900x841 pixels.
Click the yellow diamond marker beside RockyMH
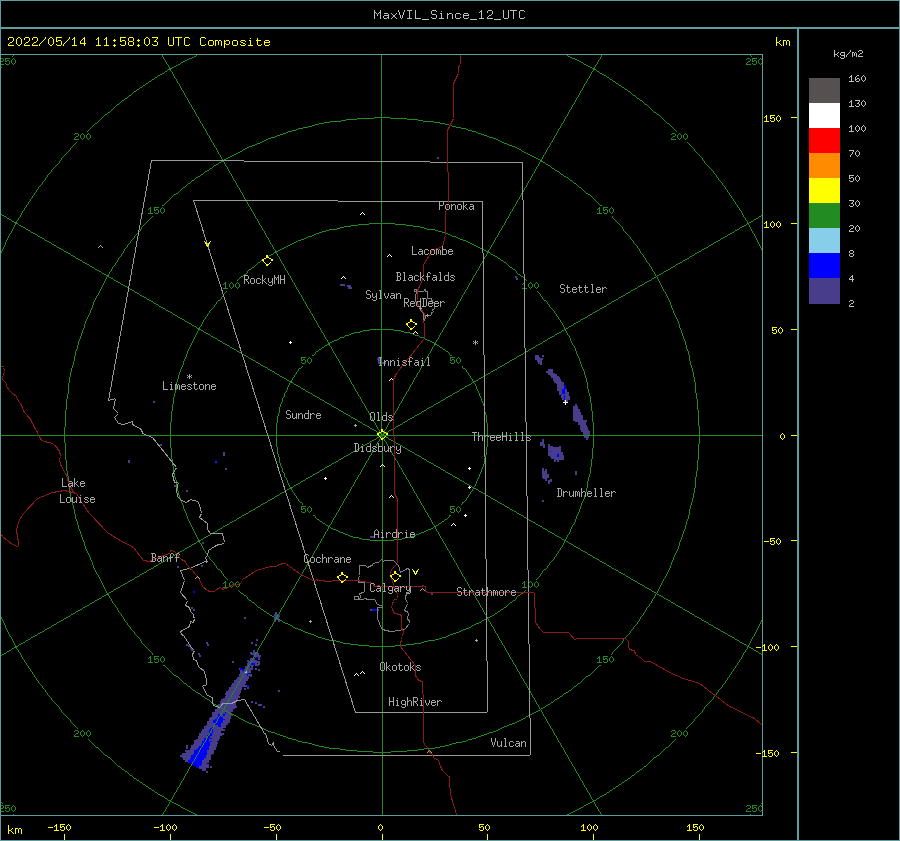click(267, 261)
